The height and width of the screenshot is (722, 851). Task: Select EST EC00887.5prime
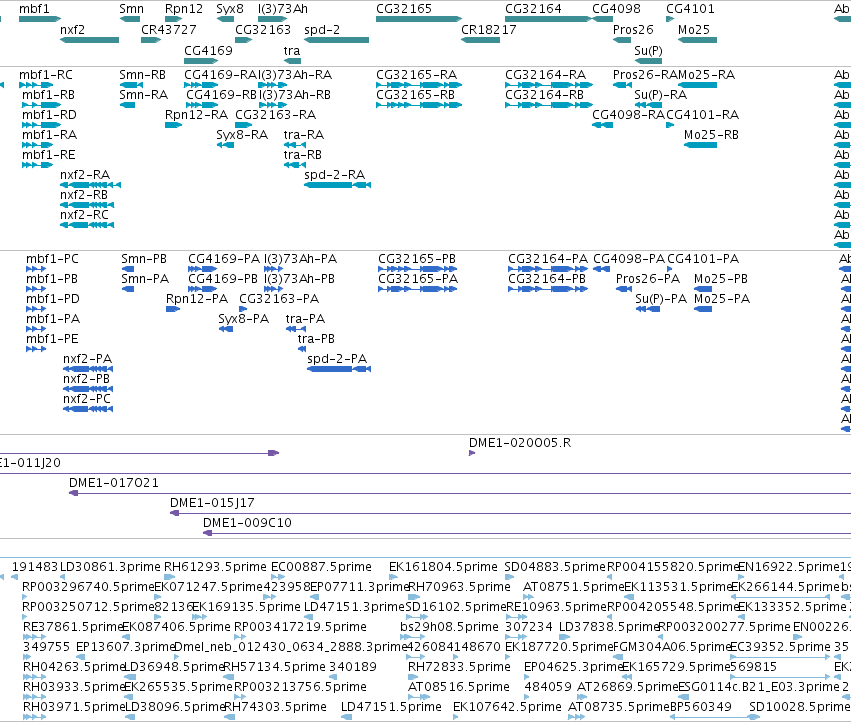click(x=321, y=567)
